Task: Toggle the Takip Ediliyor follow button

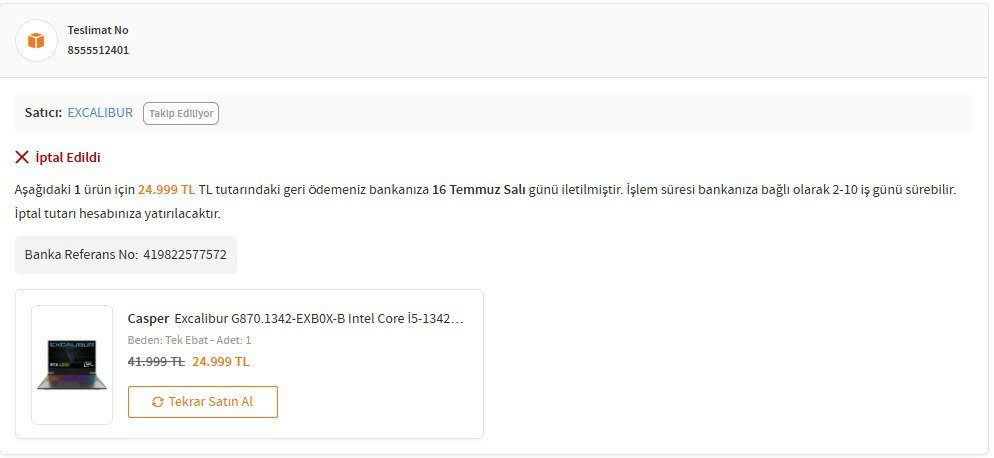Action: (x=181, y=114)
